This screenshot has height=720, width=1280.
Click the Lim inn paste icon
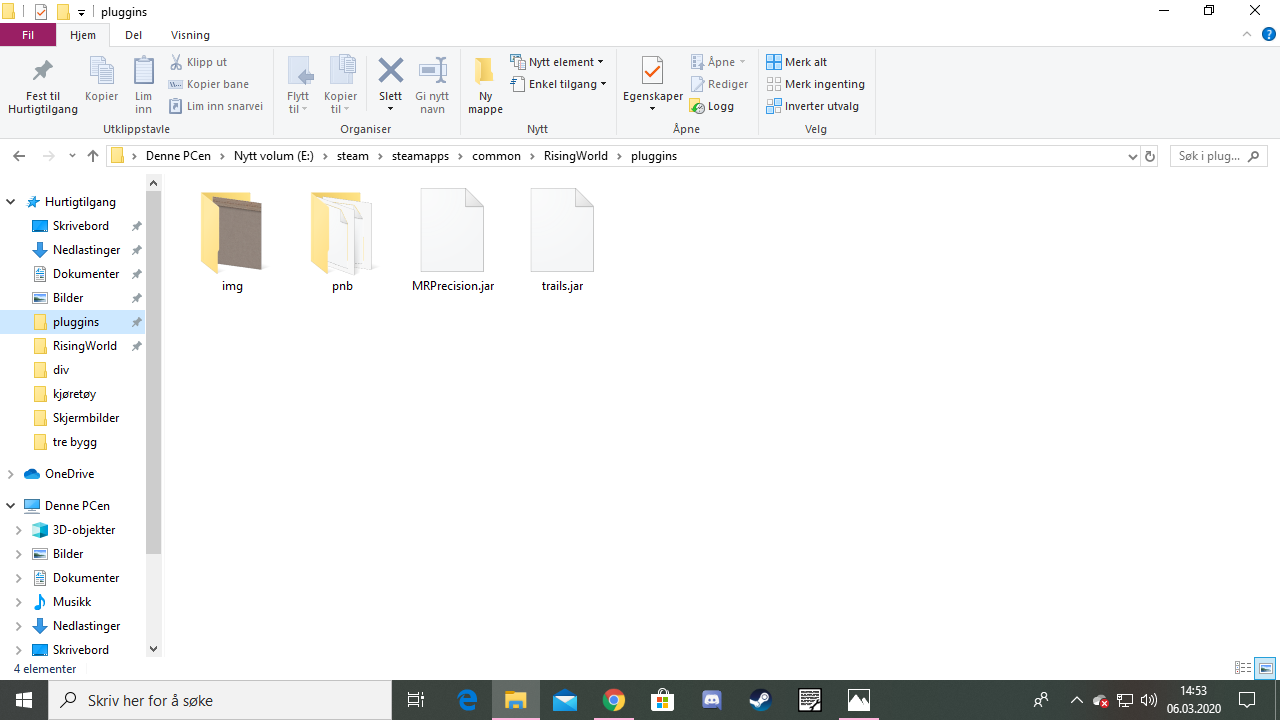(x=144, y=72)
